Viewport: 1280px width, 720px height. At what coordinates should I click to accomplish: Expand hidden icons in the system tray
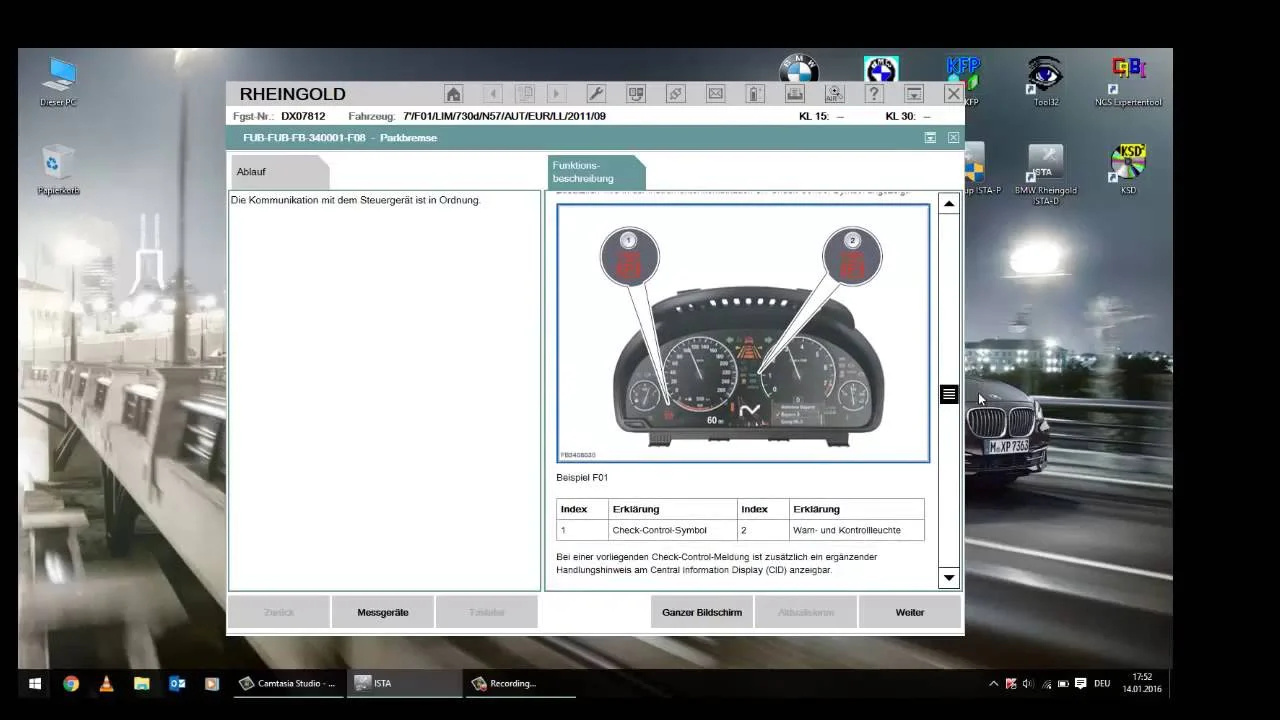(996, 684)
